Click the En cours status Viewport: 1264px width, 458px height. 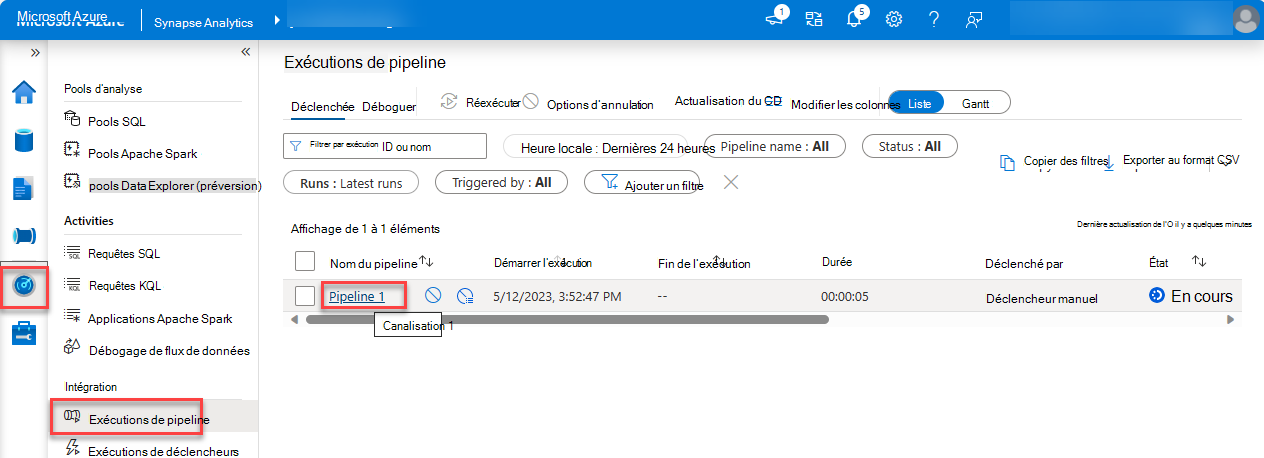point(1191,296)
